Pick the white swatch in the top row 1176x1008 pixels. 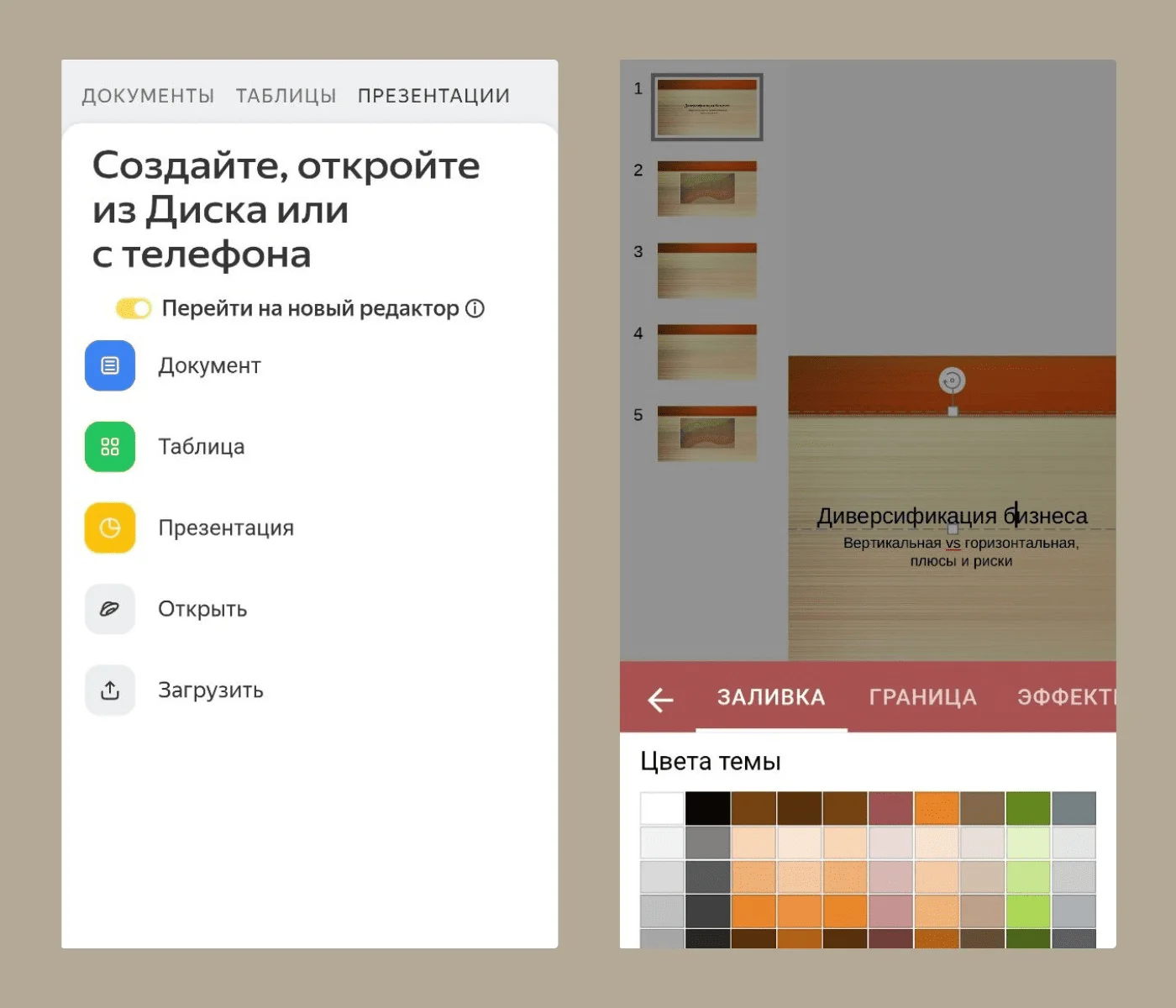click(662, 808)
